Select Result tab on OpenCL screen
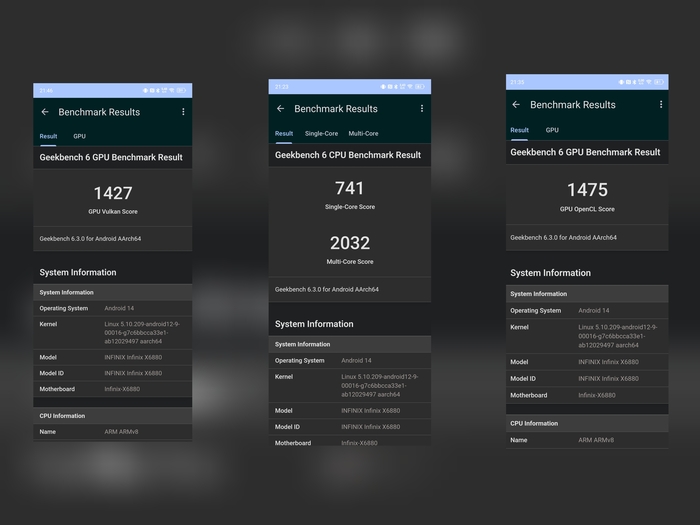 [519, 130]
